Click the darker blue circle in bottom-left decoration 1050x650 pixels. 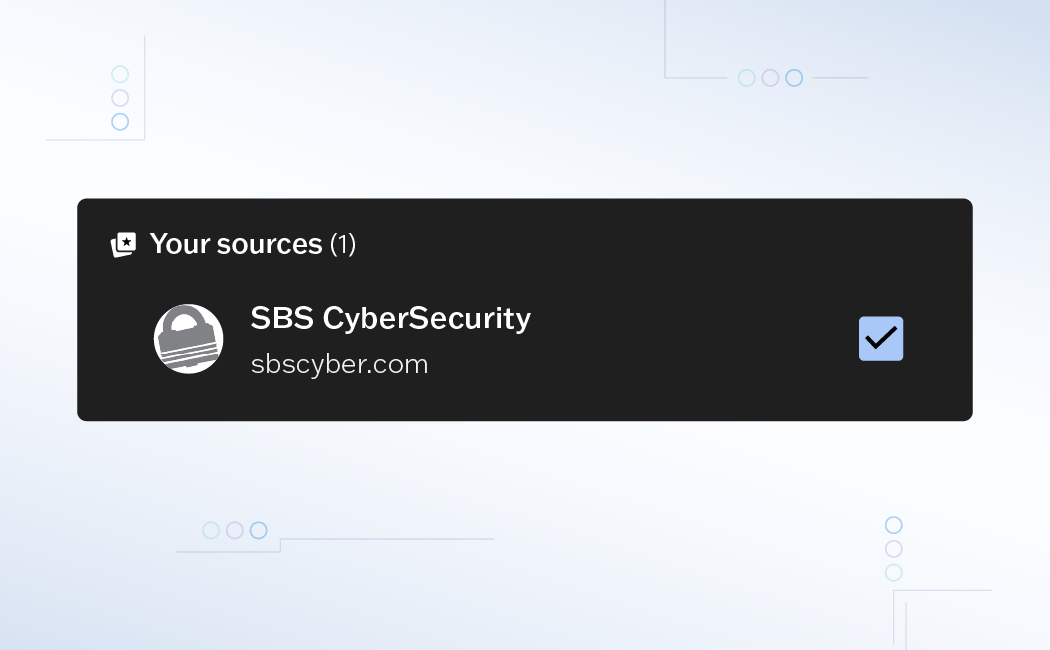(259, 530)
